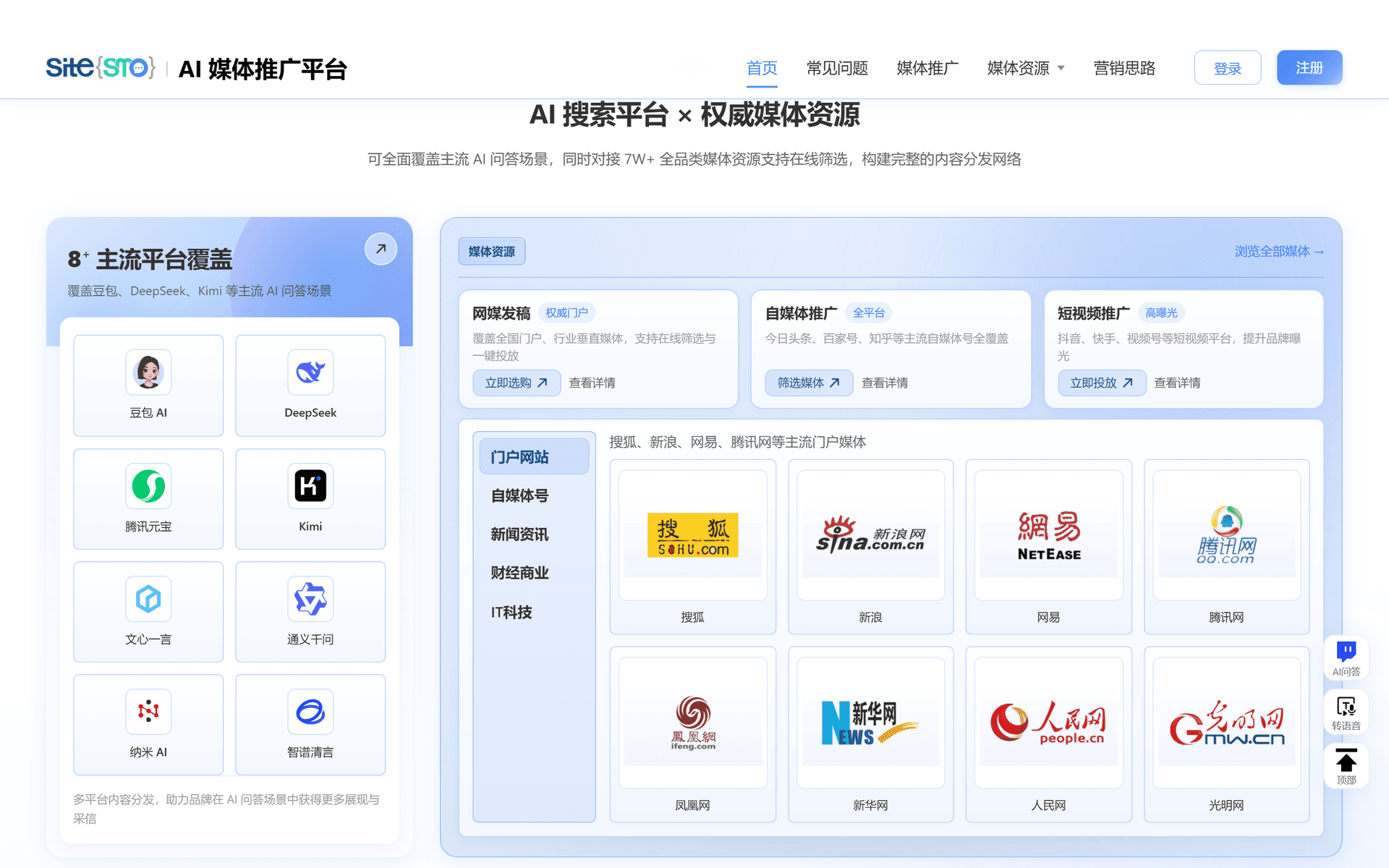Open the 文心一言 platform icon
The image size is (1389, 868).
tap(148, 599)
